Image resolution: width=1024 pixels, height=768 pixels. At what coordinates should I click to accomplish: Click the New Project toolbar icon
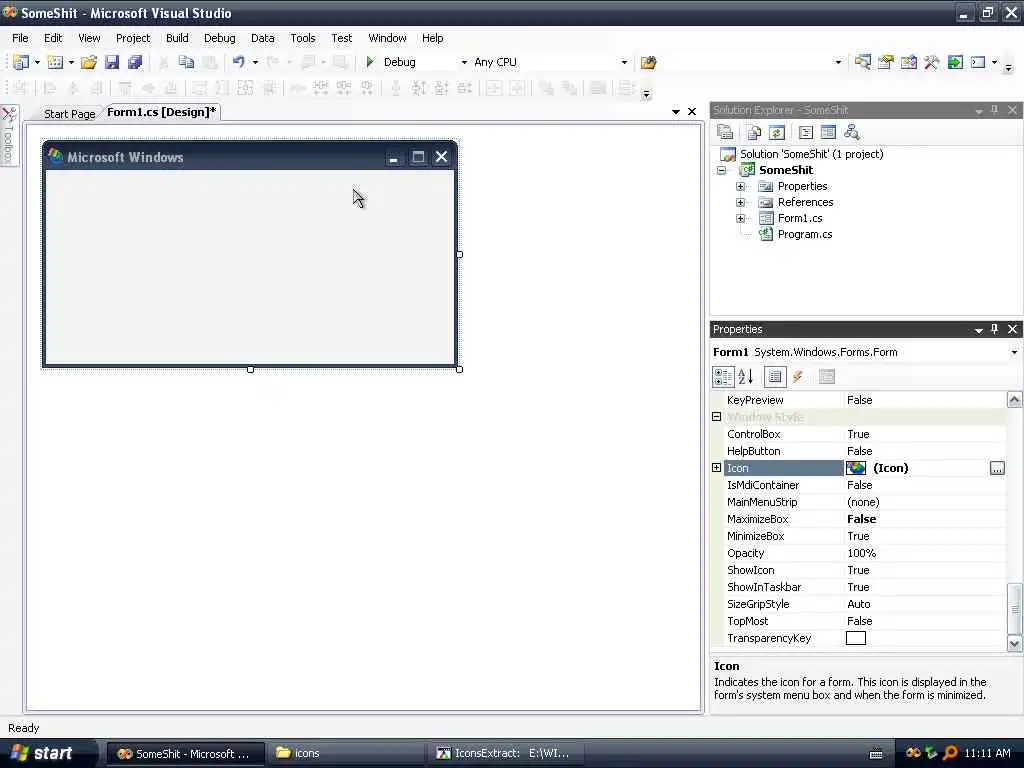[21, 62]
